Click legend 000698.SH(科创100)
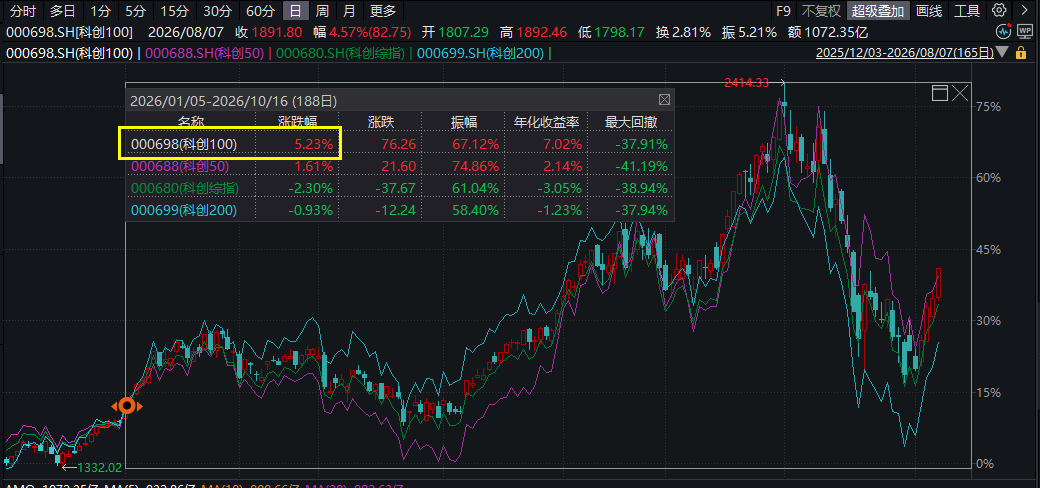 pos(70,53)
